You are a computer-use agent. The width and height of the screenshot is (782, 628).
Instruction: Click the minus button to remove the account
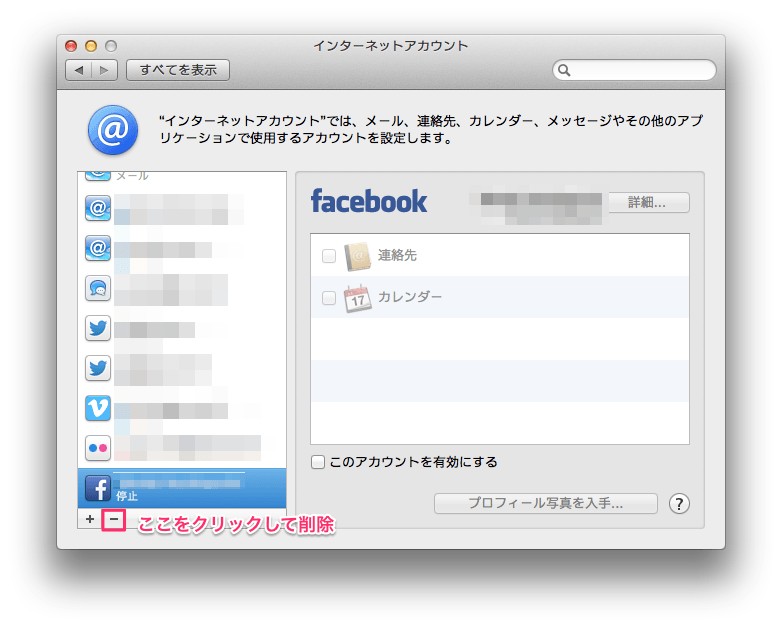pos(114,519)
